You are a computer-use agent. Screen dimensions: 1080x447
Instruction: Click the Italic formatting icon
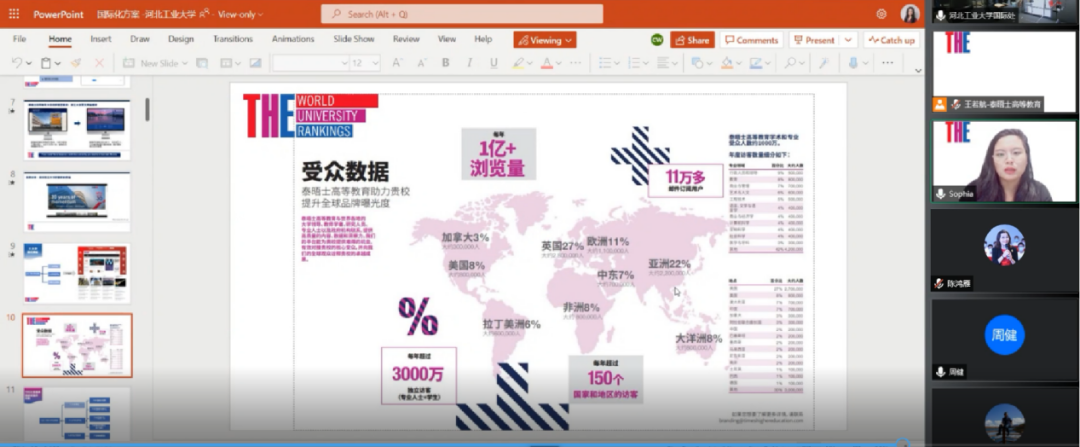[x=470, y=63]
